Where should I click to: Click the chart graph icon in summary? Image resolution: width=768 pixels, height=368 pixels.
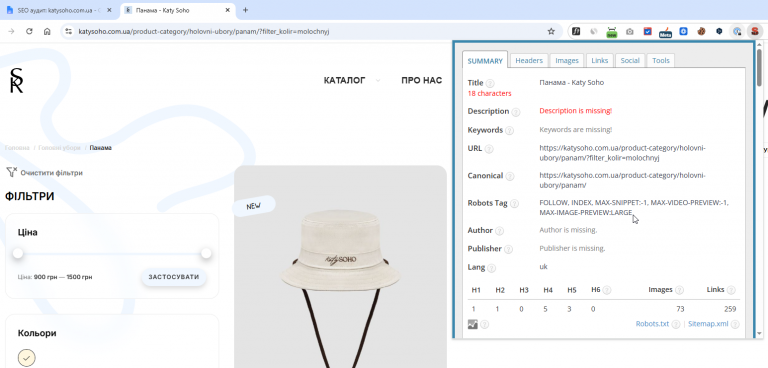[473, 324]
